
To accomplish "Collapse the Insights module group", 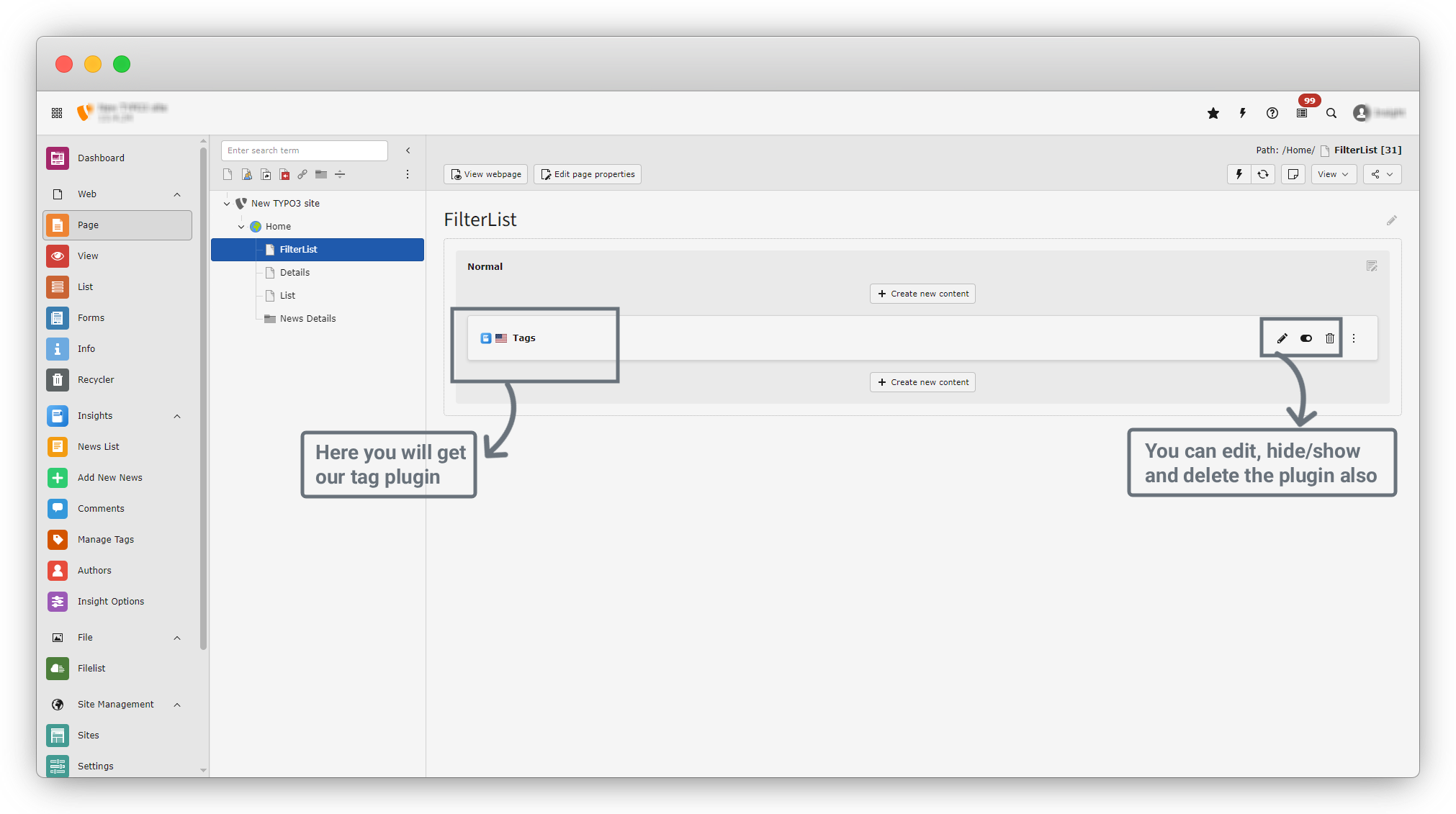I will (x=177, y=416).
